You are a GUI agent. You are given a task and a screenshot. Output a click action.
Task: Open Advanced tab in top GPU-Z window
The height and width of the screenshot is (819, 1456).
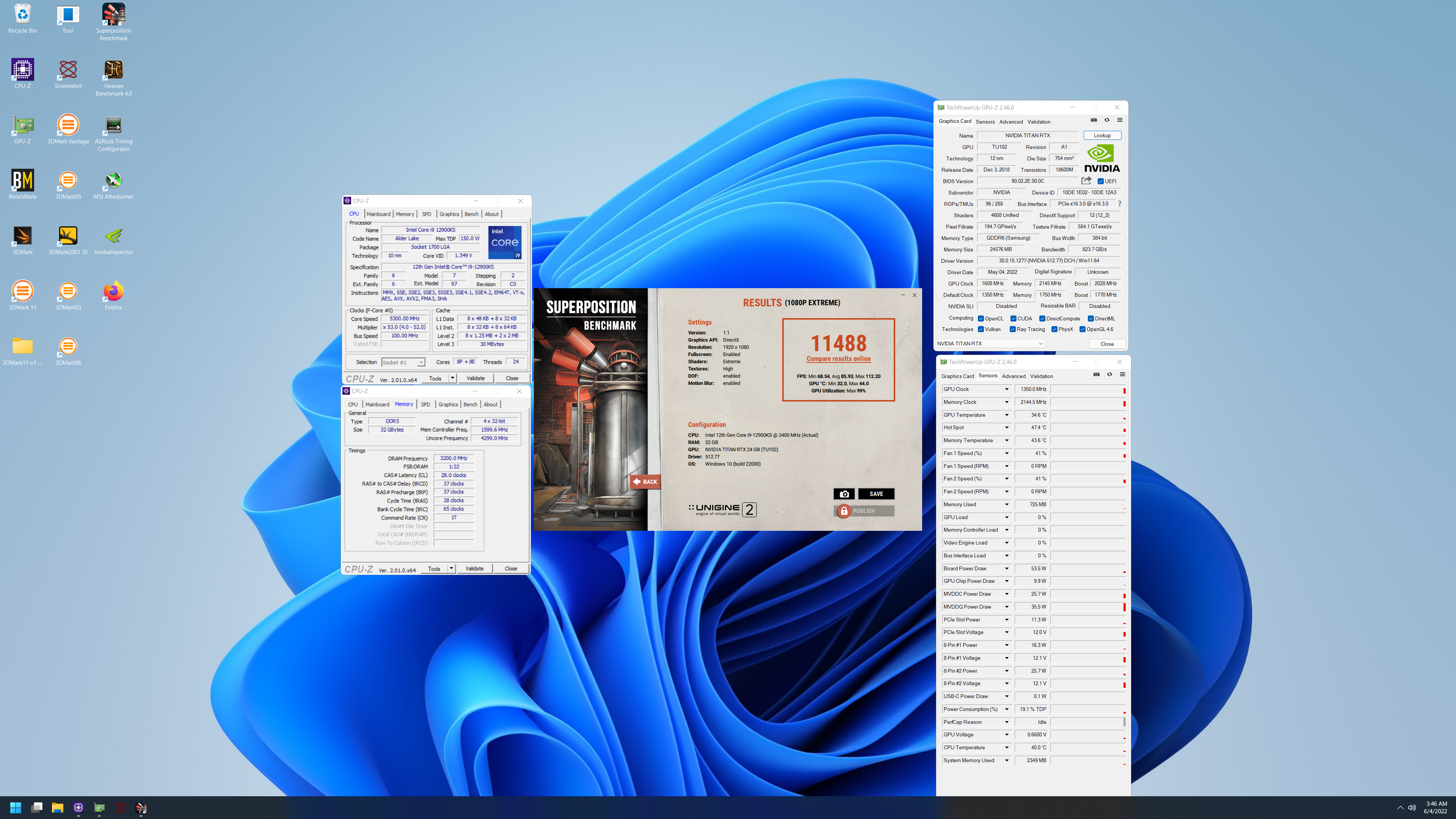[x=1010, y=121]
